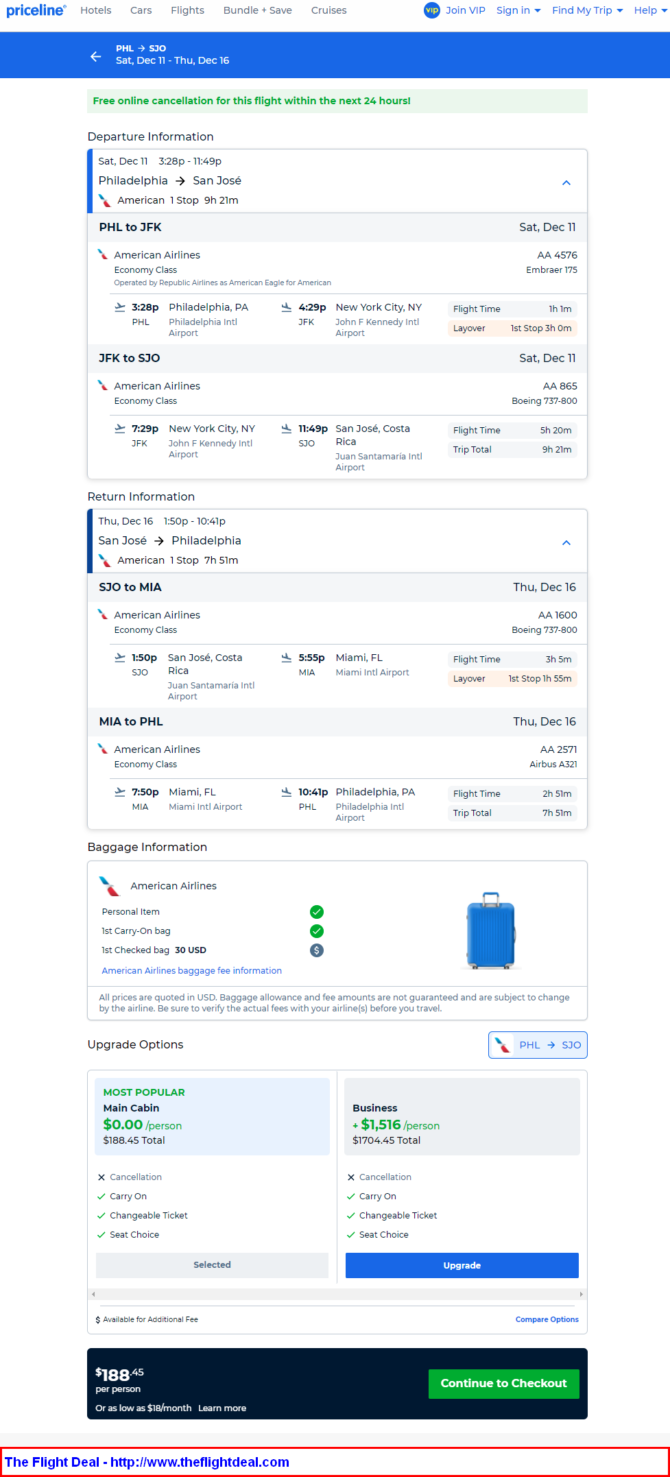Click the takeoff plane icon beside 3:28p

tap(121, 307)
